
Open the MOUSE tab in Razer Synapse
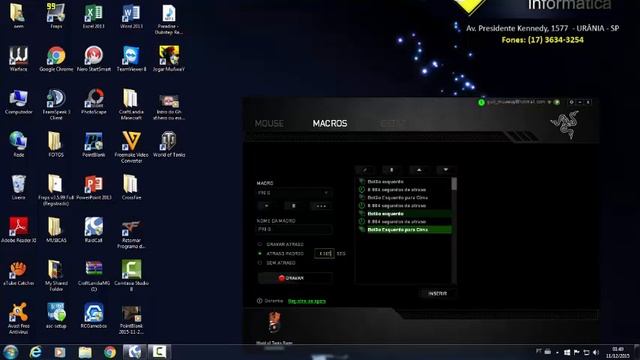[269, 123]
